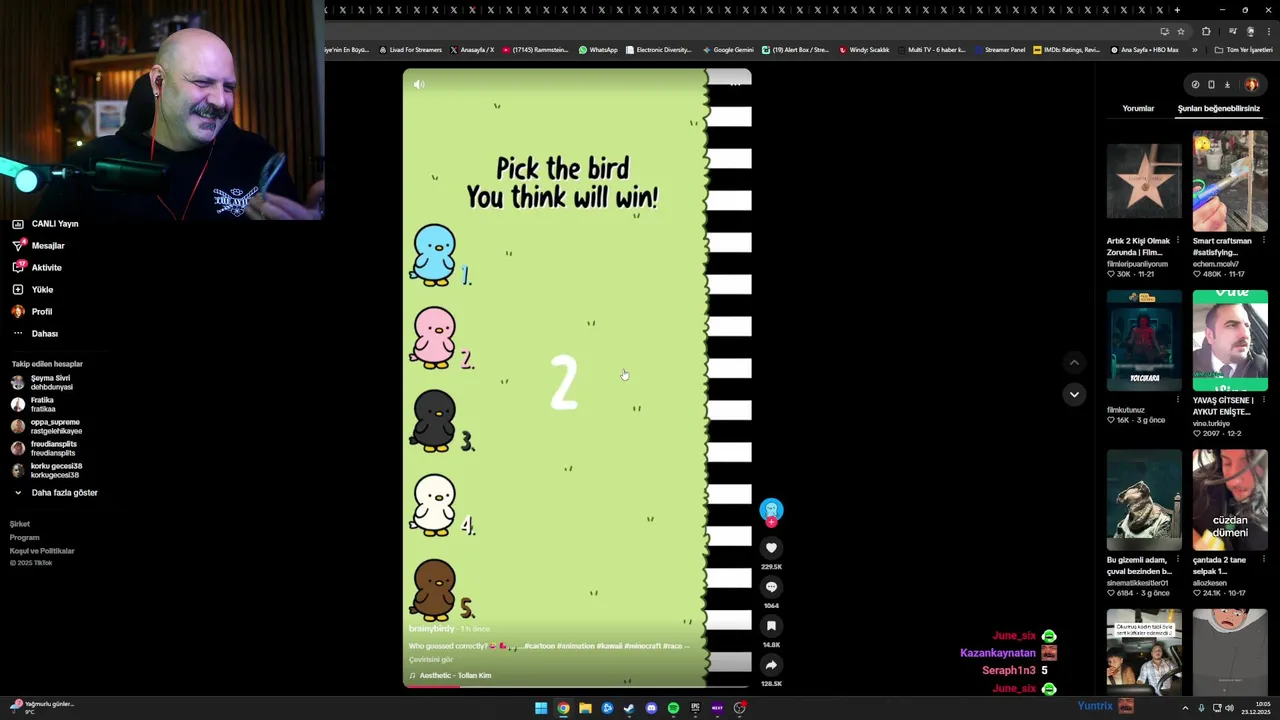Viewport: 1280px width, 720px height.
Task: Open the taskbar weather widget
Action: pyautogui.click(x=42, y=707)
